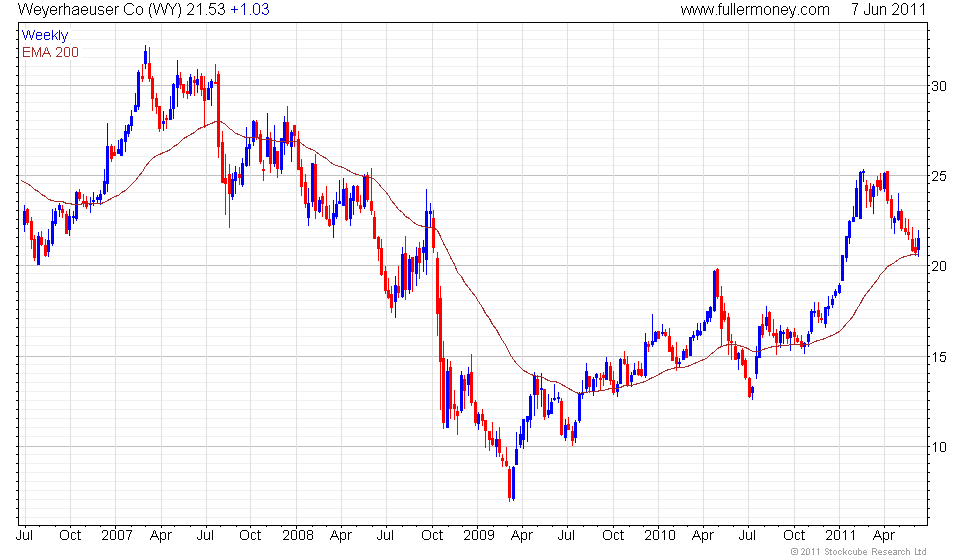This screenshot has width=980, height=560.
Task: Click the 20 price axis label
Action: [939, 266]
